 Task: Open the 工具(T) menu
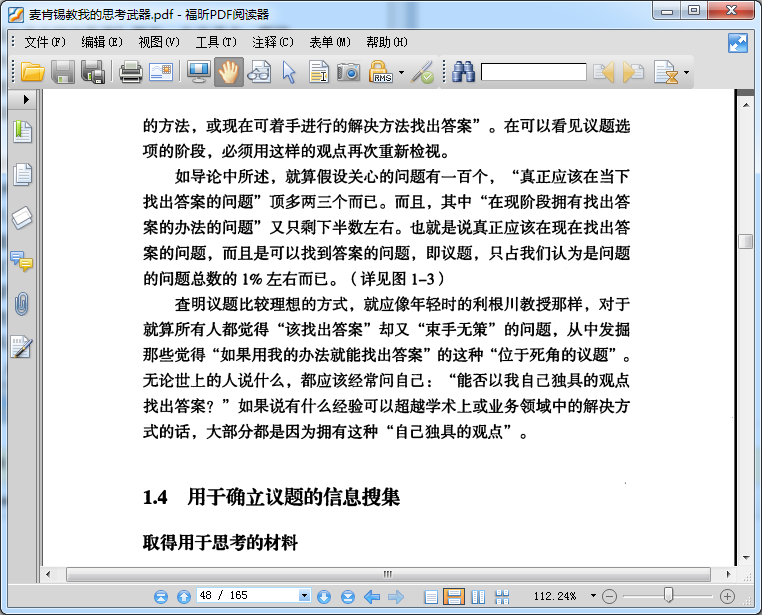[216, 42]
